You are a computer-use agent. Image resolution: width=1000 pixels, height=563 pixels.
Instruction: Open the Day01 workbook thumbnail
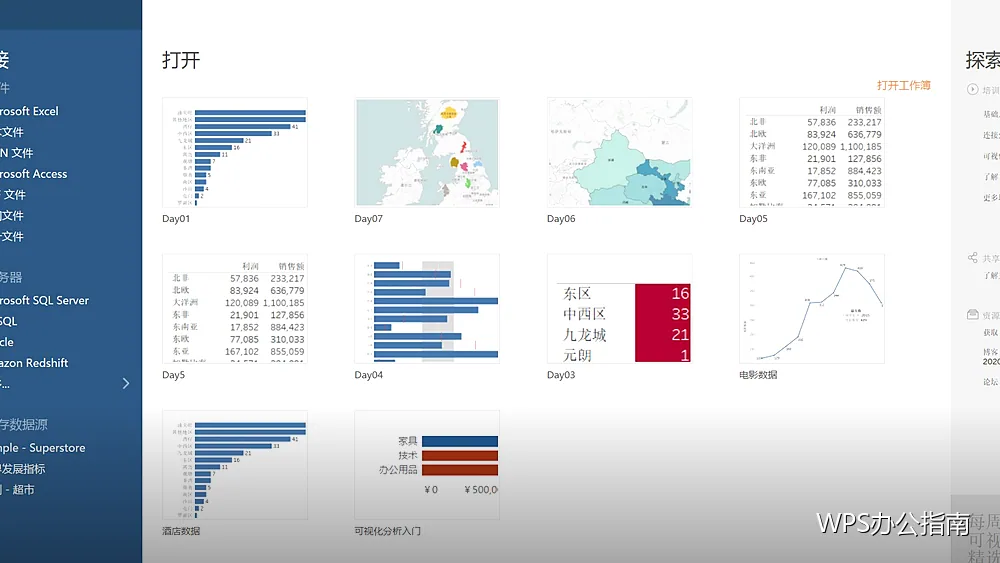pyautogui.click(x=235, y=152)
